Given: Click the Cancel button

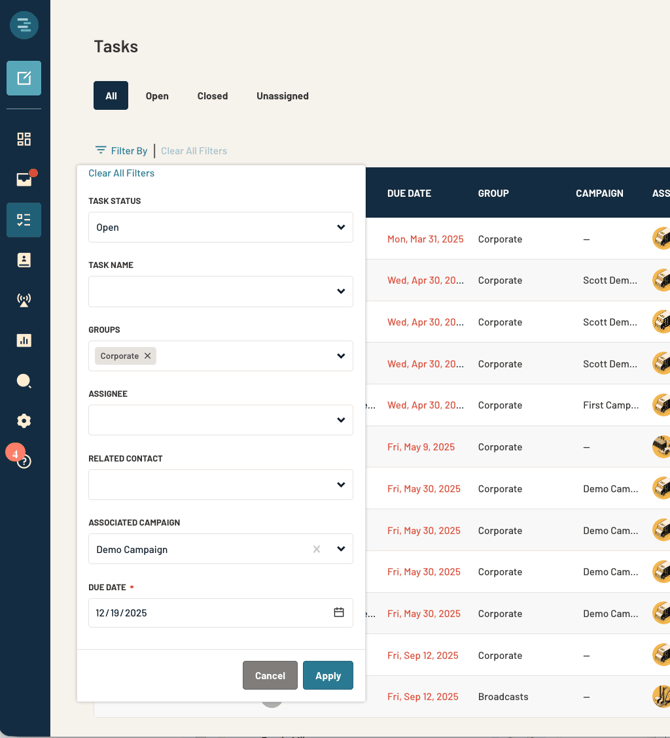Looking at the screenshot, I should pyautogui.click(x=270, y=675).
